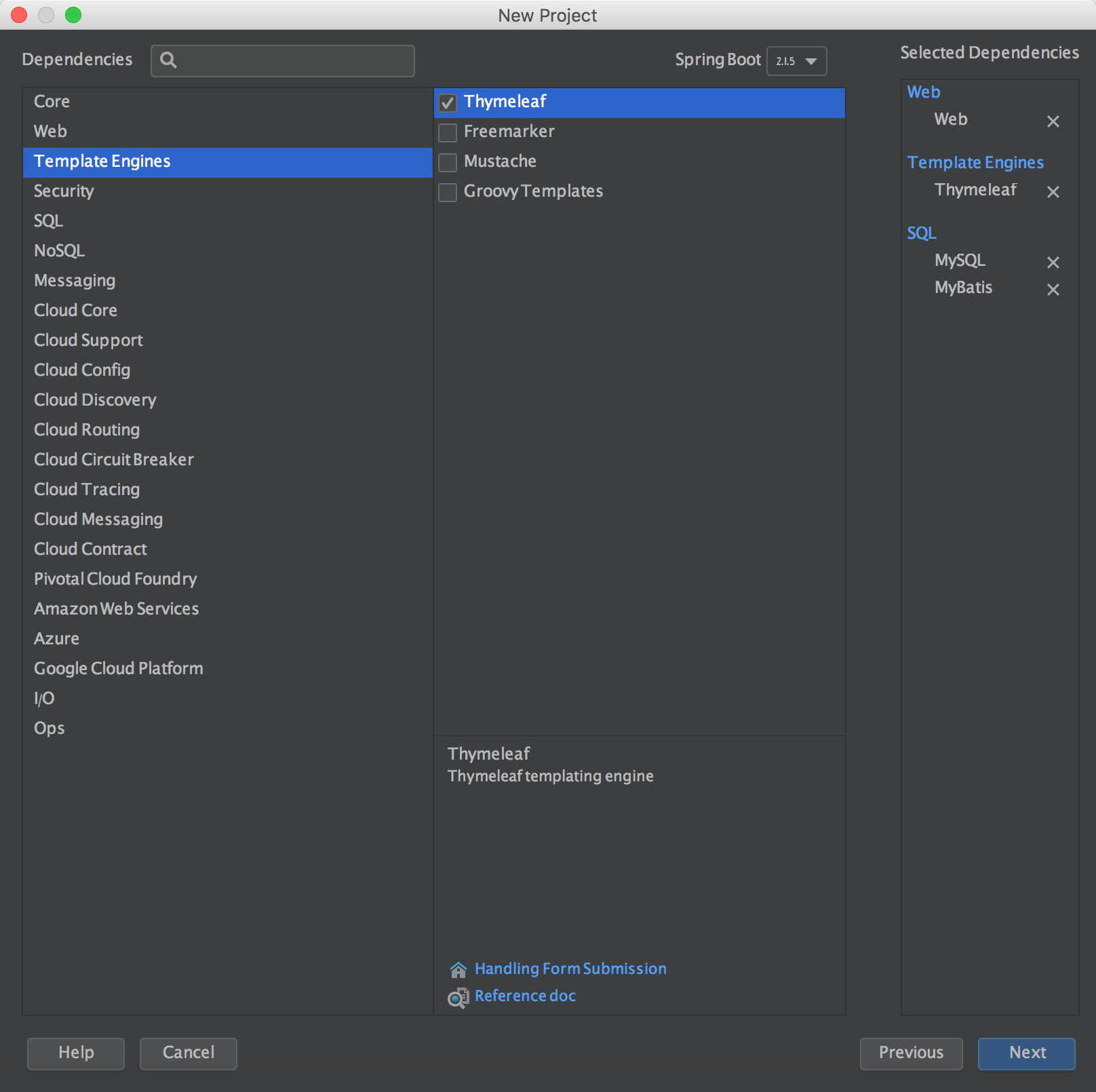Remove Web from selected dependencies
This screenshot has height=1092, width=1096.
pos(1053,121)
